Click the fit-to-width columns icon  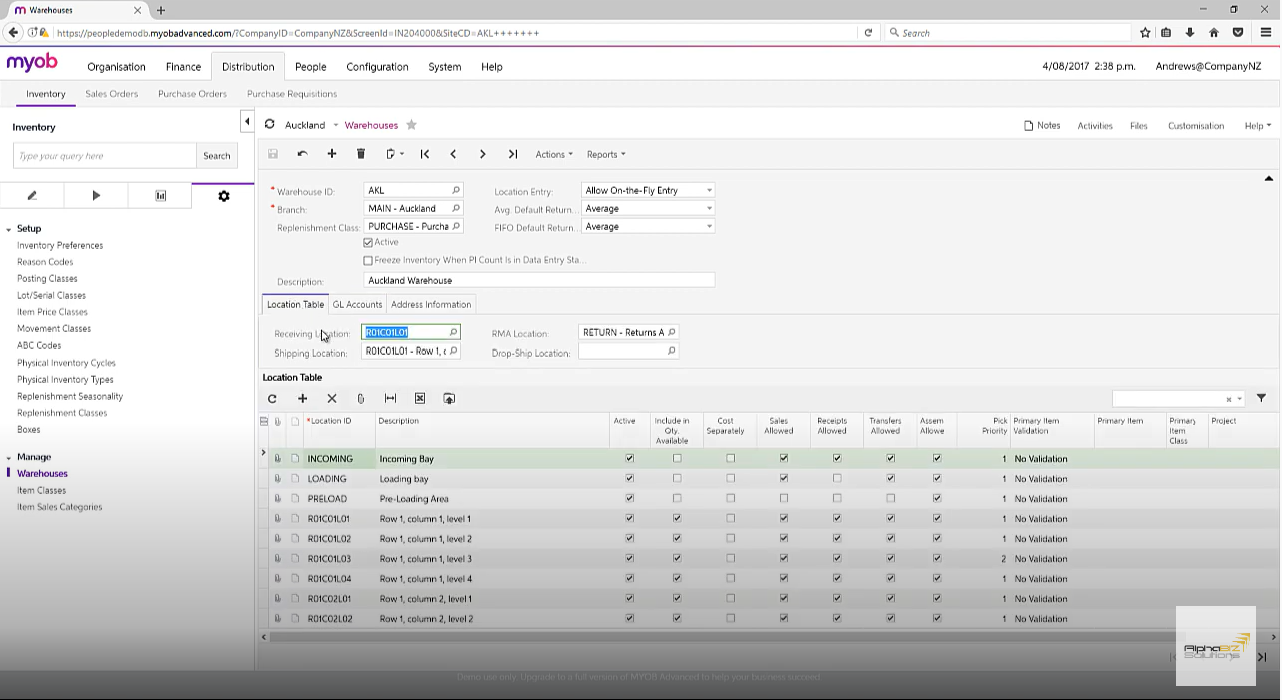coord(390,398)
